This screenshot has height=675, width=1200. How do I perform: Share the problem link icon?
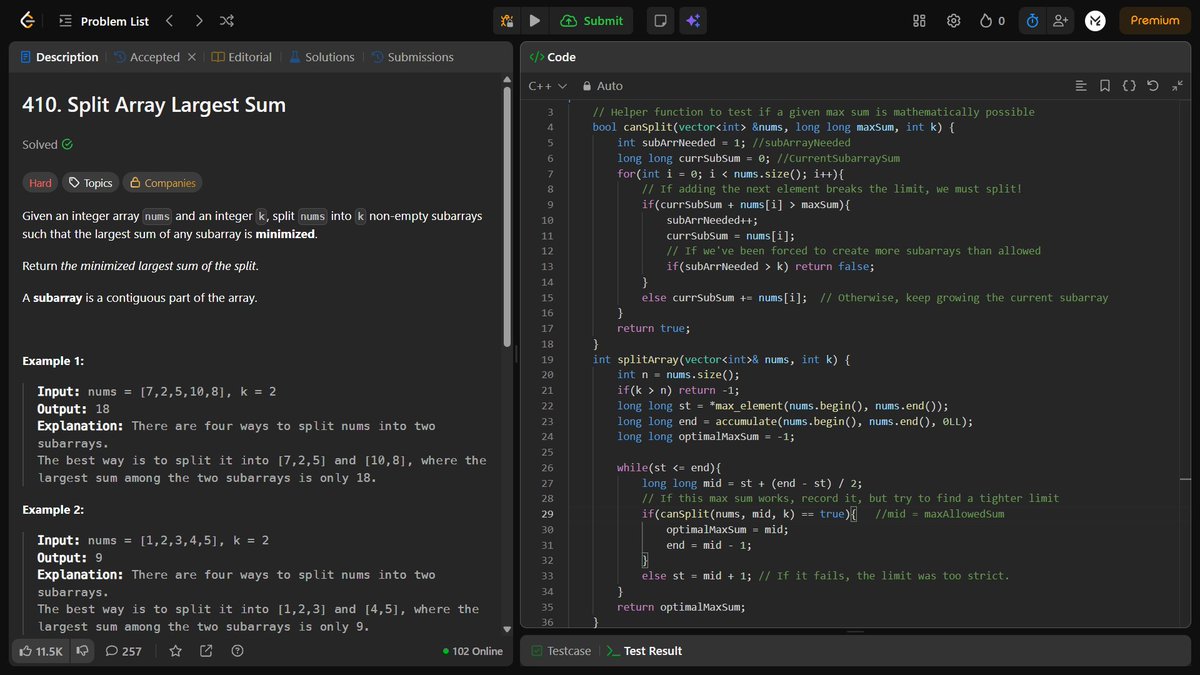click(x=206, y=651)
